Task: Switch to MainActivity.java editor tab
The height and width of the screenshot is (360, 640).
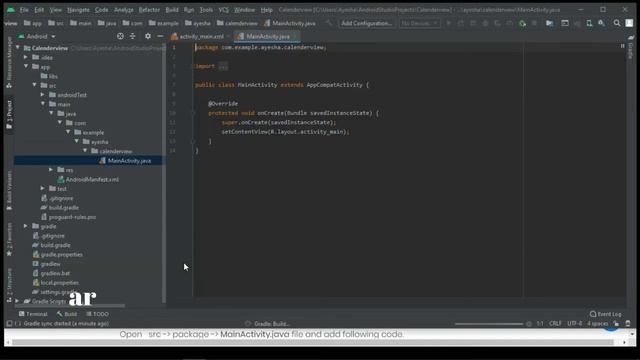Action: tap(267, 36)
